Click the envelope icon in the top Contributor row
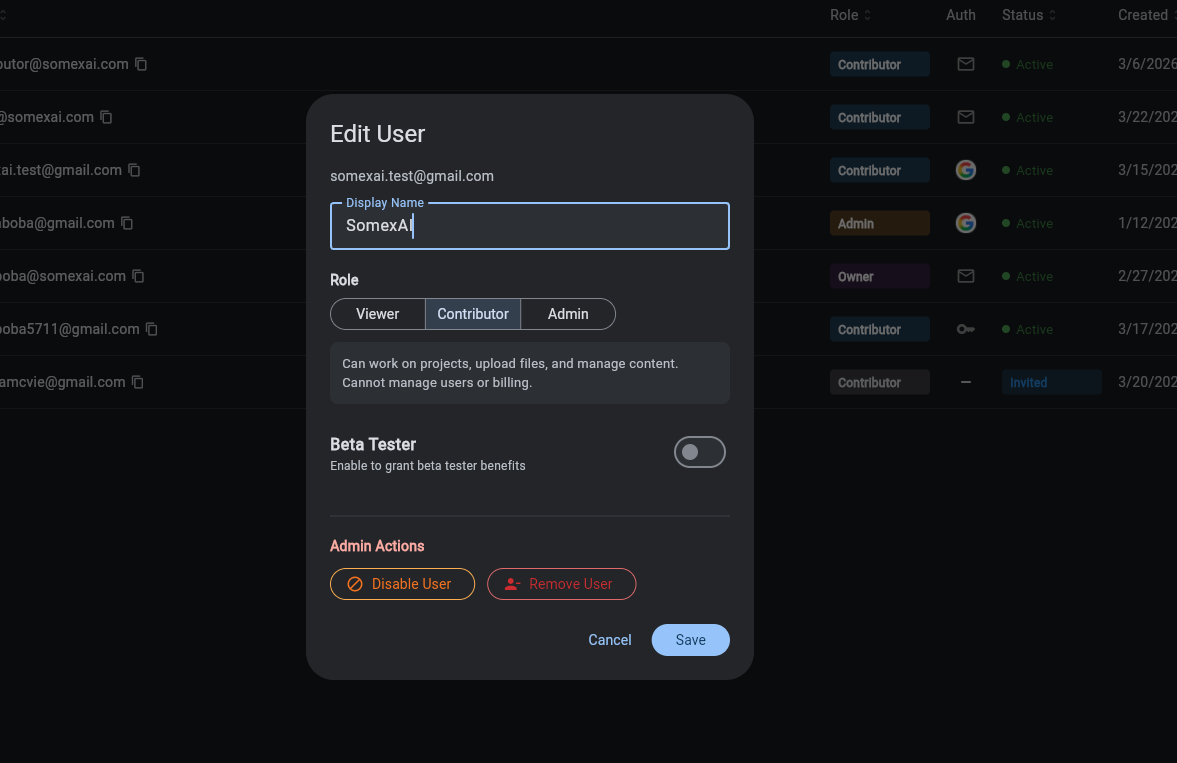1177x763 pixels. pyautogui.click(x=965, y=64)
